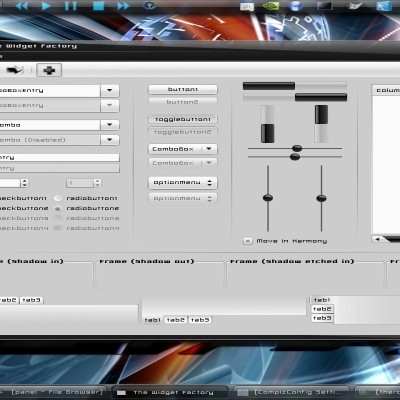Select tab1 in the vertical-tab notebook
400x400 pixels.
click(x=322, y=300)
